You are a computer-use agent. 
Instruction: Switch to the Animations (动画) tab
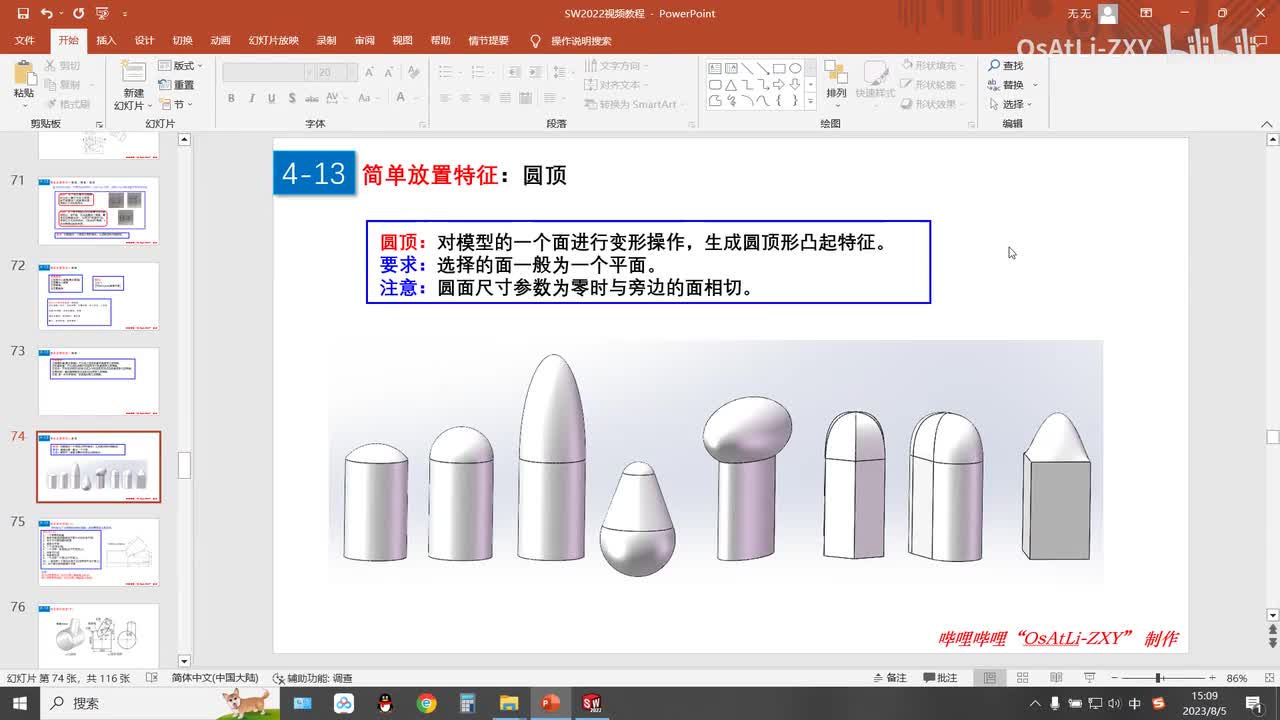(220, 41)
